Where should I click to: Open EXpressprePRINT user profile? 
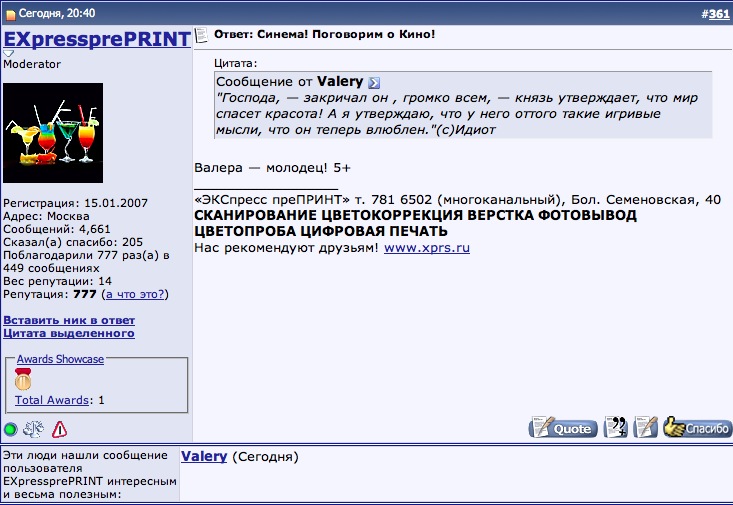click(96, 40)
